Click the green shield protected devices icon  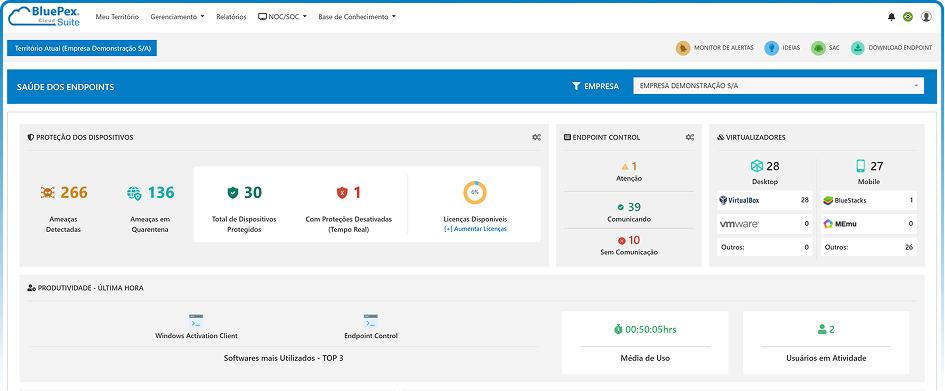point(233,193)
